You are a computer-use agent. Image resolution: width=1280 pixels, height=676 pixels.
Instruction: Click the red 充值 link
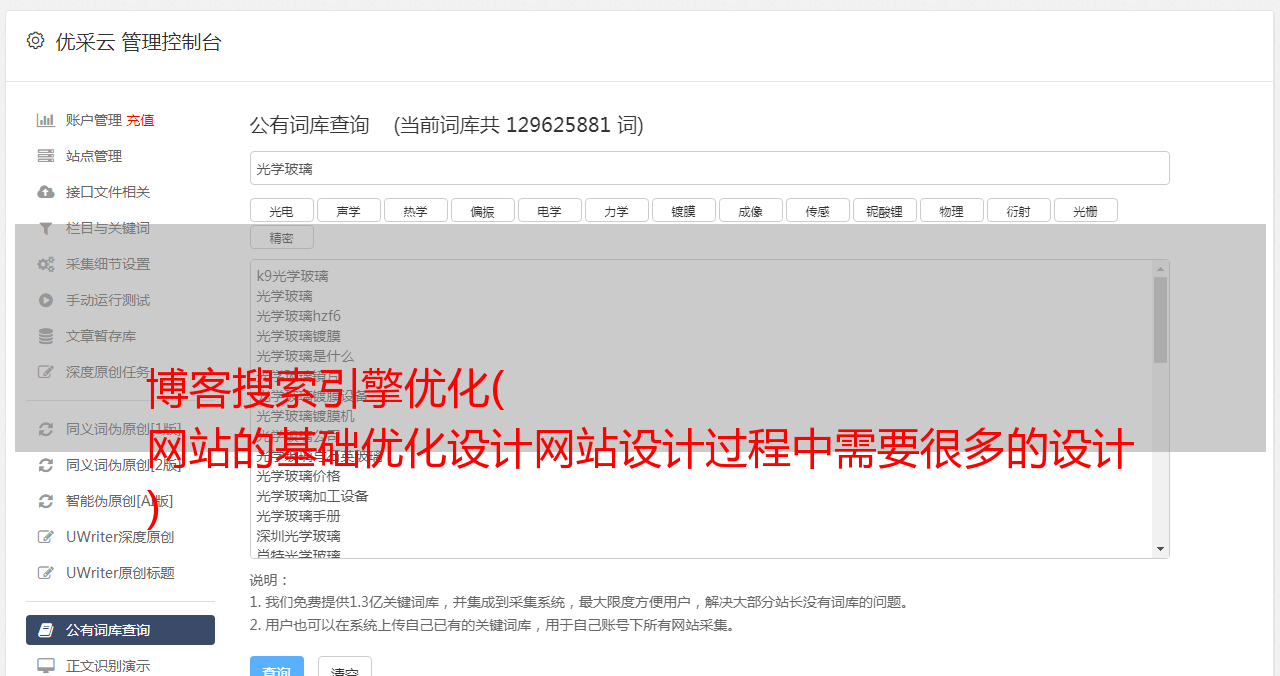coord(140,120)
